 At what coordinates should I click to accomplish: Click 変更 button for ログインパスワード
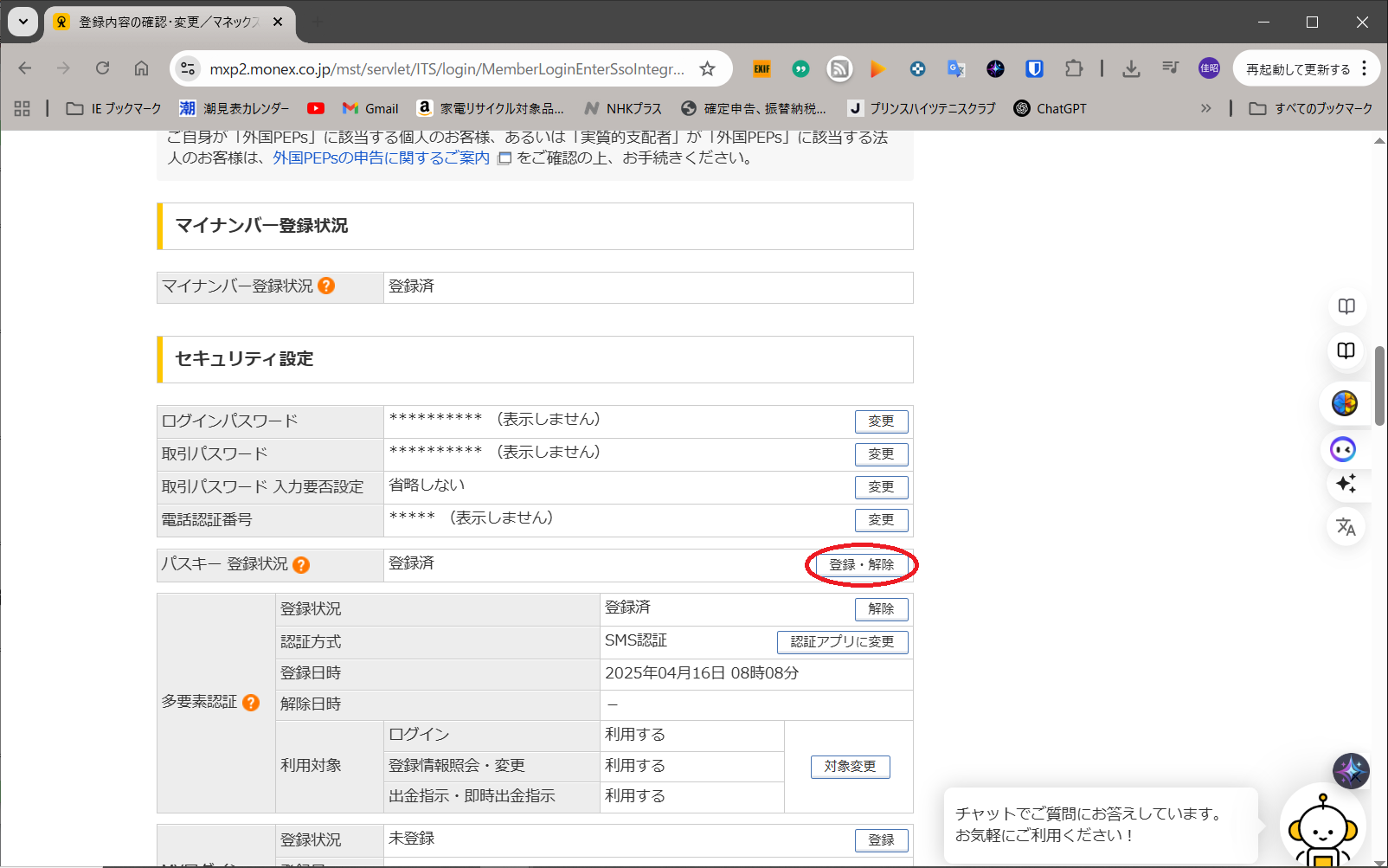pyautogui.click(x=881, y=421)
